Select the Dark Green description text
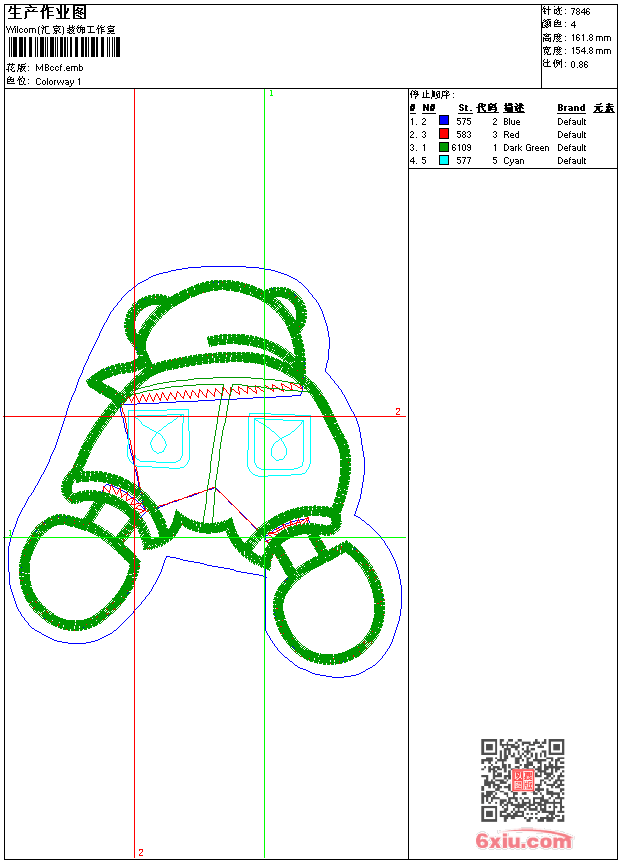Screen dimensions: 620x860 click(526, 148)
